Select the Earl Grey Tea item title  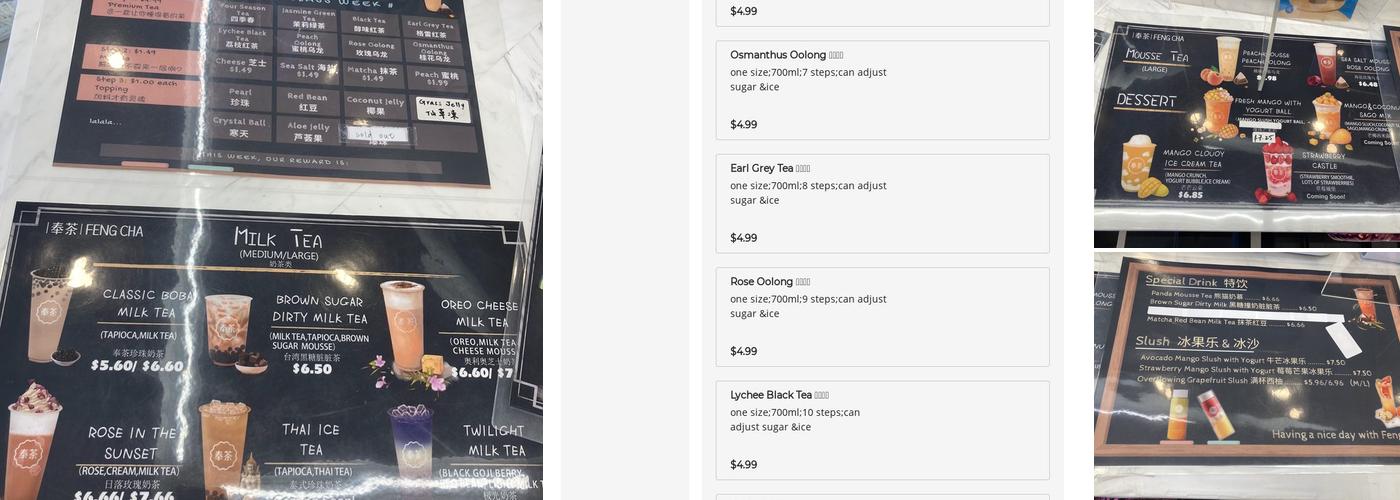coord(762,168)
